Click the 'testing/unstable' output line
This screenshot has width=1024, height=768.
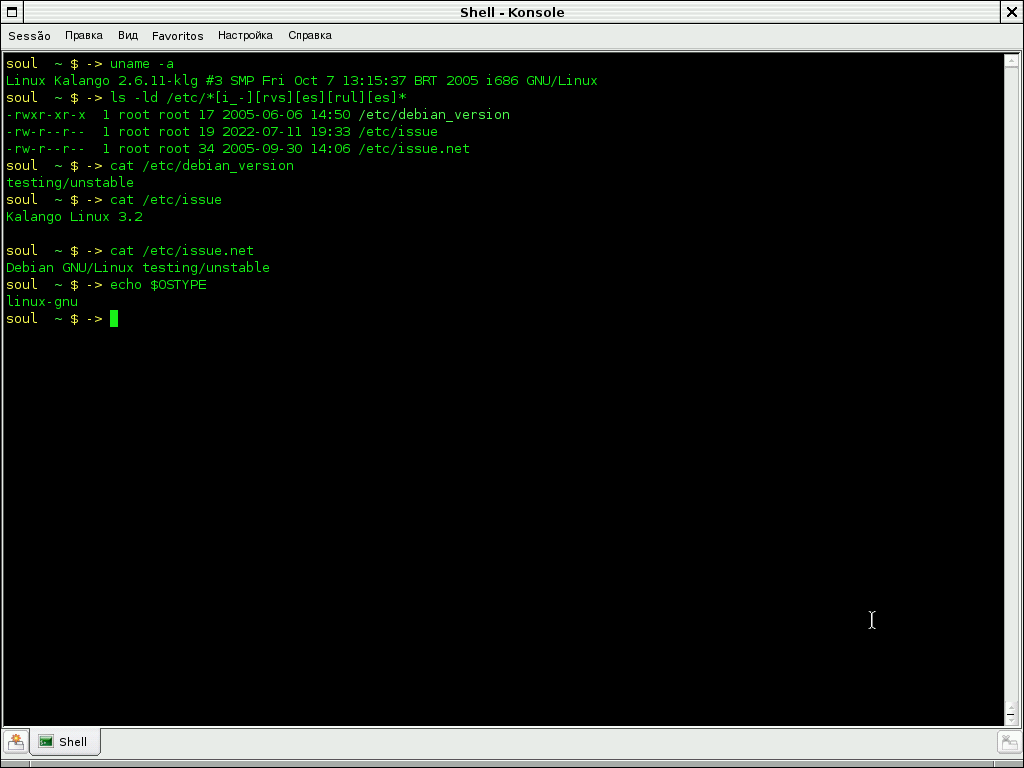tap(70, 182)
